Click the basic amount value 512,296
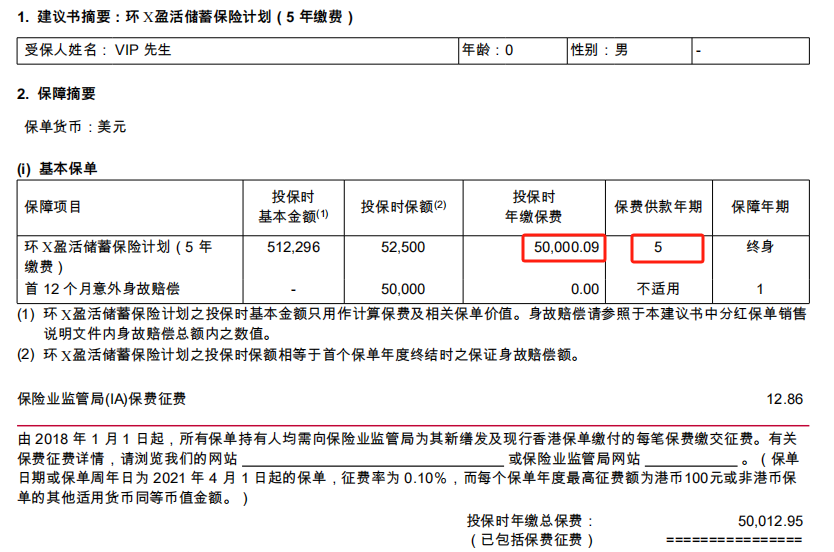 [294, 247]
